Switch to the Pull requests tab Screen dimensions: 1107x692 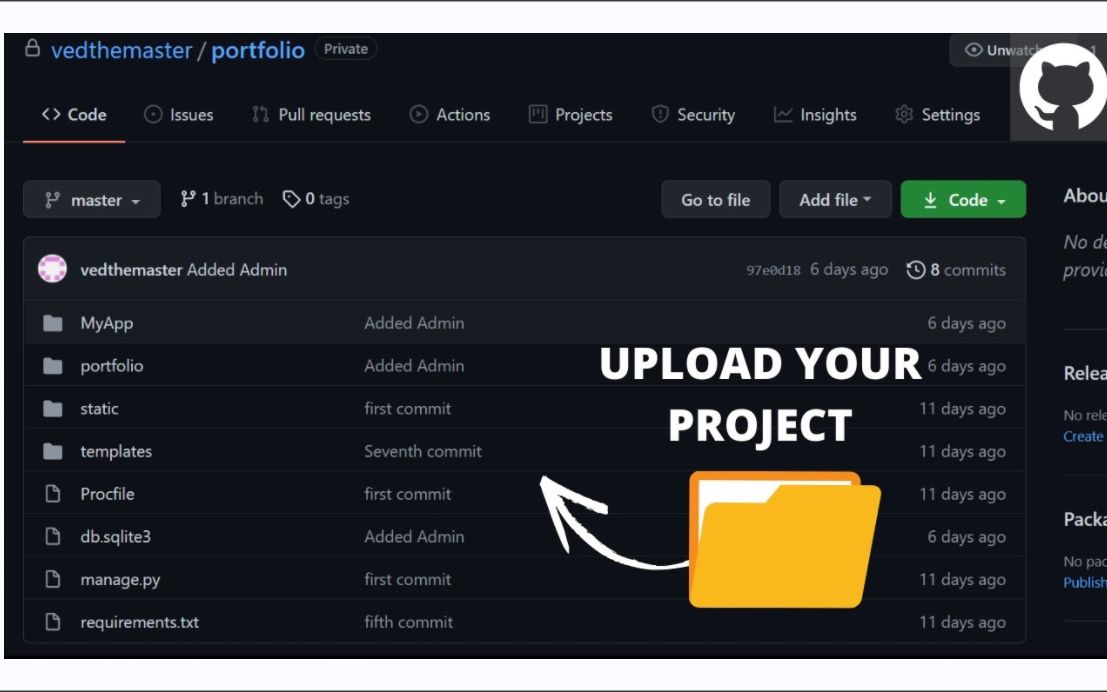click(x=311, y=114)
